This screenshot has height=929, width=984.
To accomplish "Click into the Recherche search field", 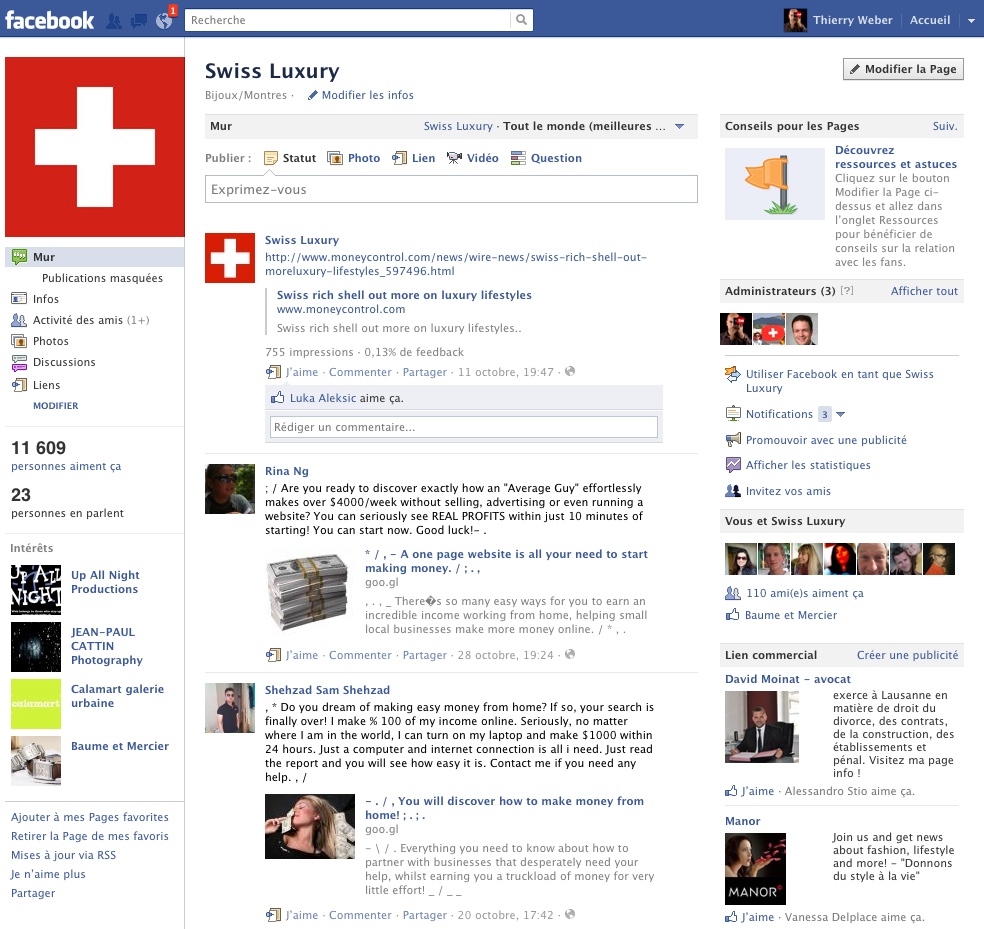I will click(348, 20).
